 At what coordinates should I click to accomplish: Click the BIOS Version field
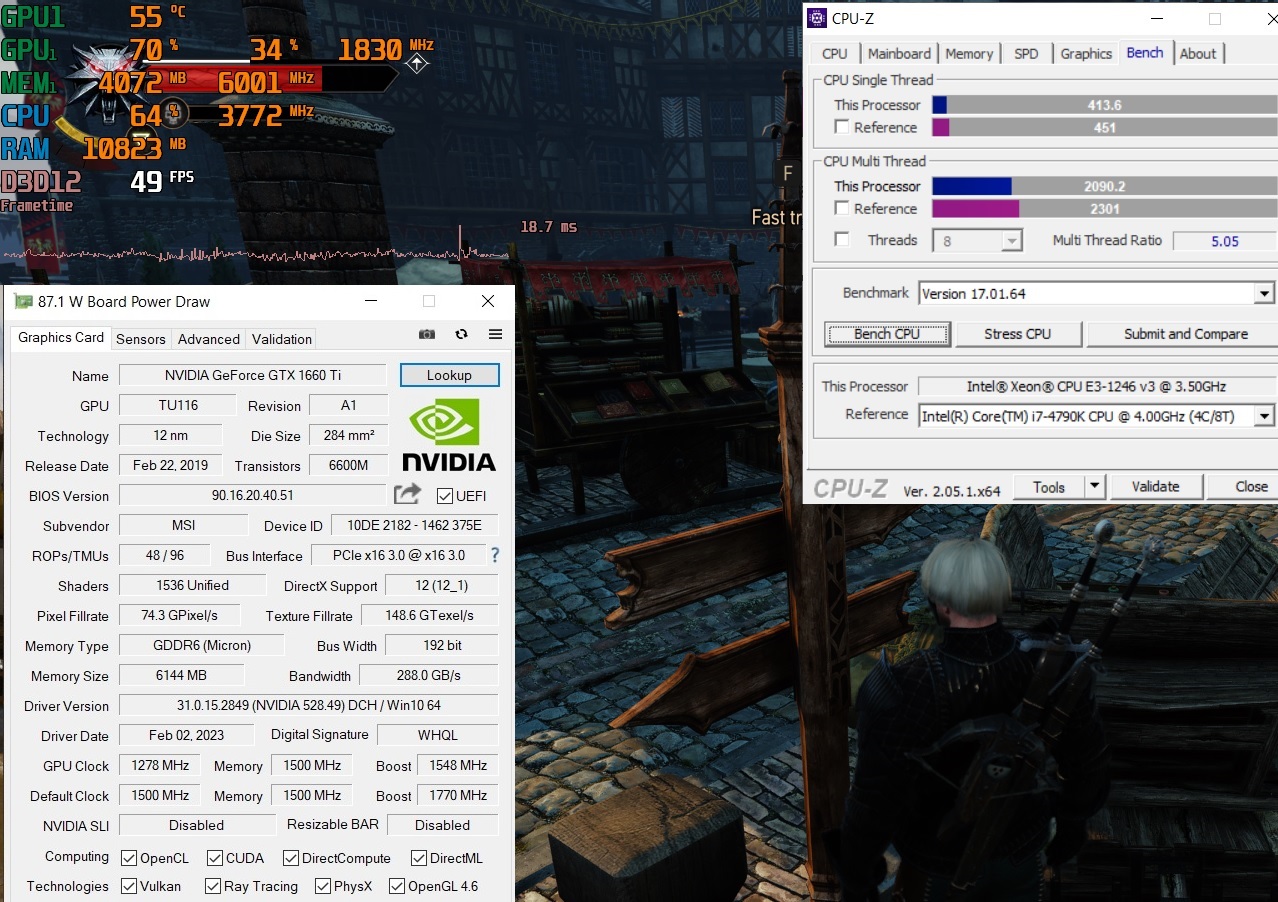click(x=252, y=495)
